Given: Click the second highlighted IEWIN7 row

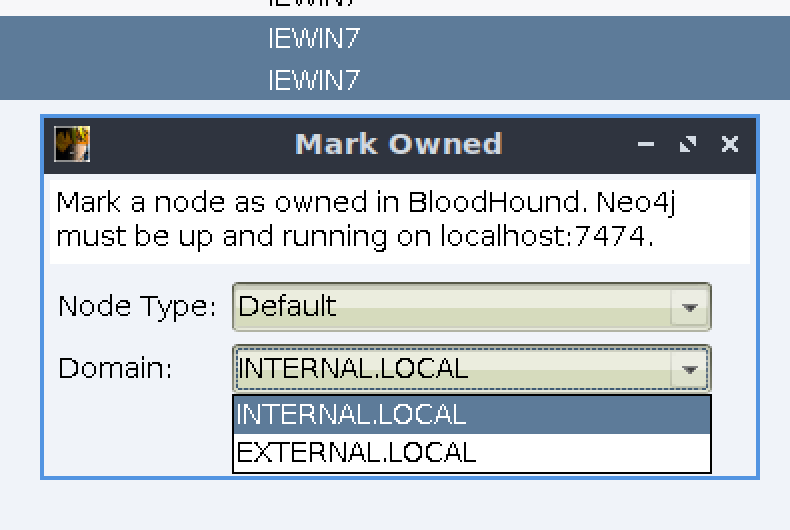Looking at the screenshot, I should (x=395, y=79).
